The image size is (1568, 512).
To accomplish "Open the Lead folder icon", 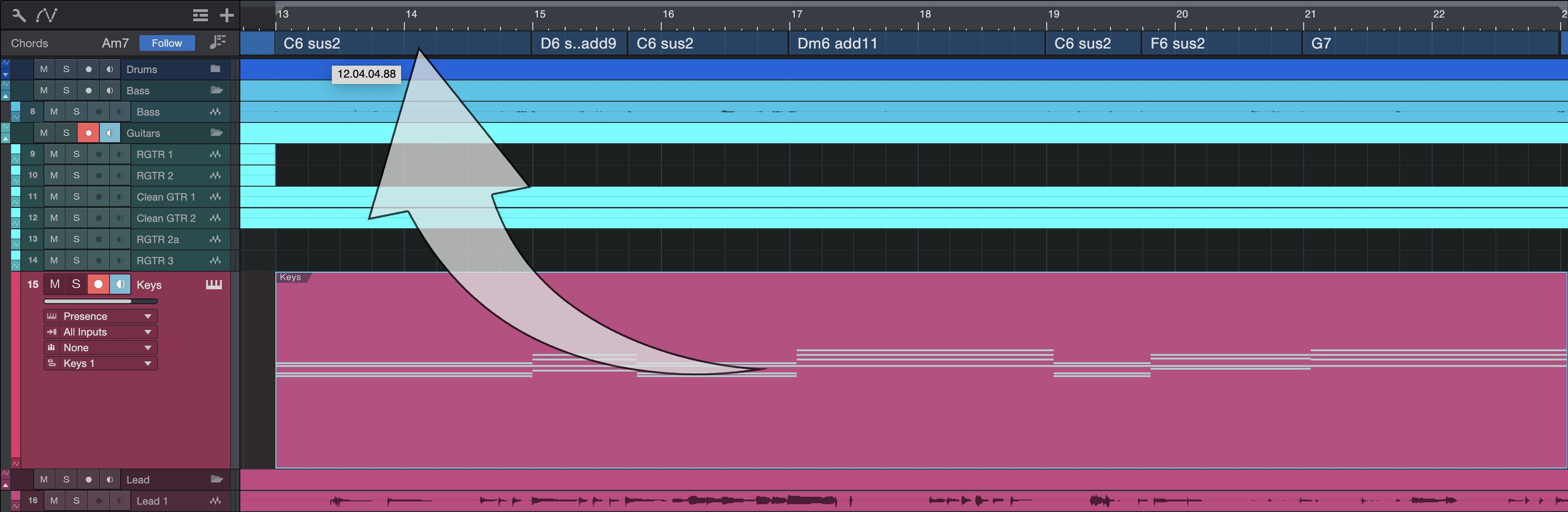I will click(x=216, y=479).
